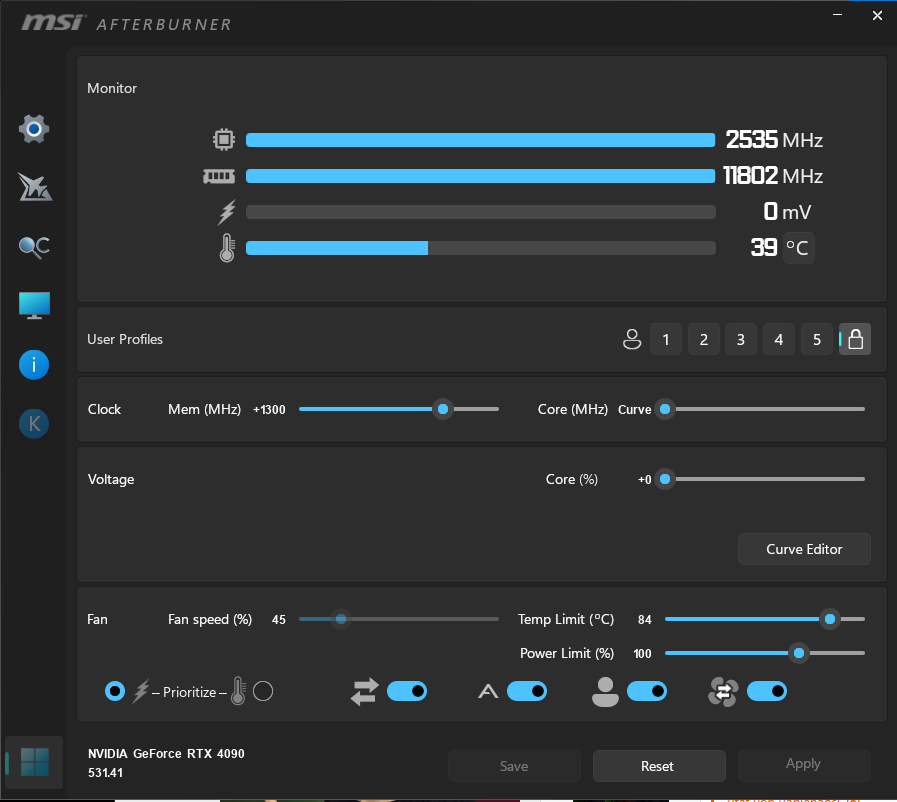Open the hardware monitor screen icon
This screenshot has height=802, width=897.
34,305
